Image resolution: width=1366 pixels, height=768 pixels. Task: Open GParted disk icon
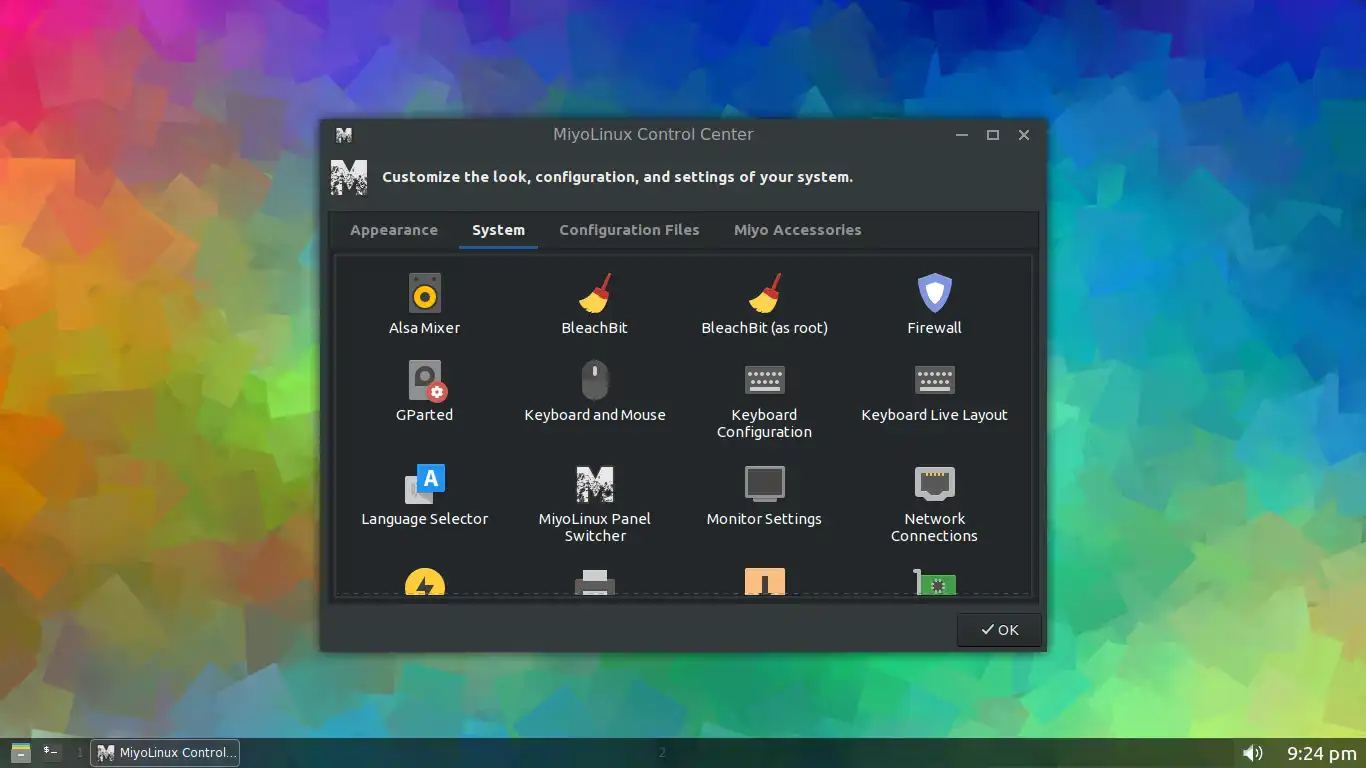pyautogui.click(x=427, y=381)
